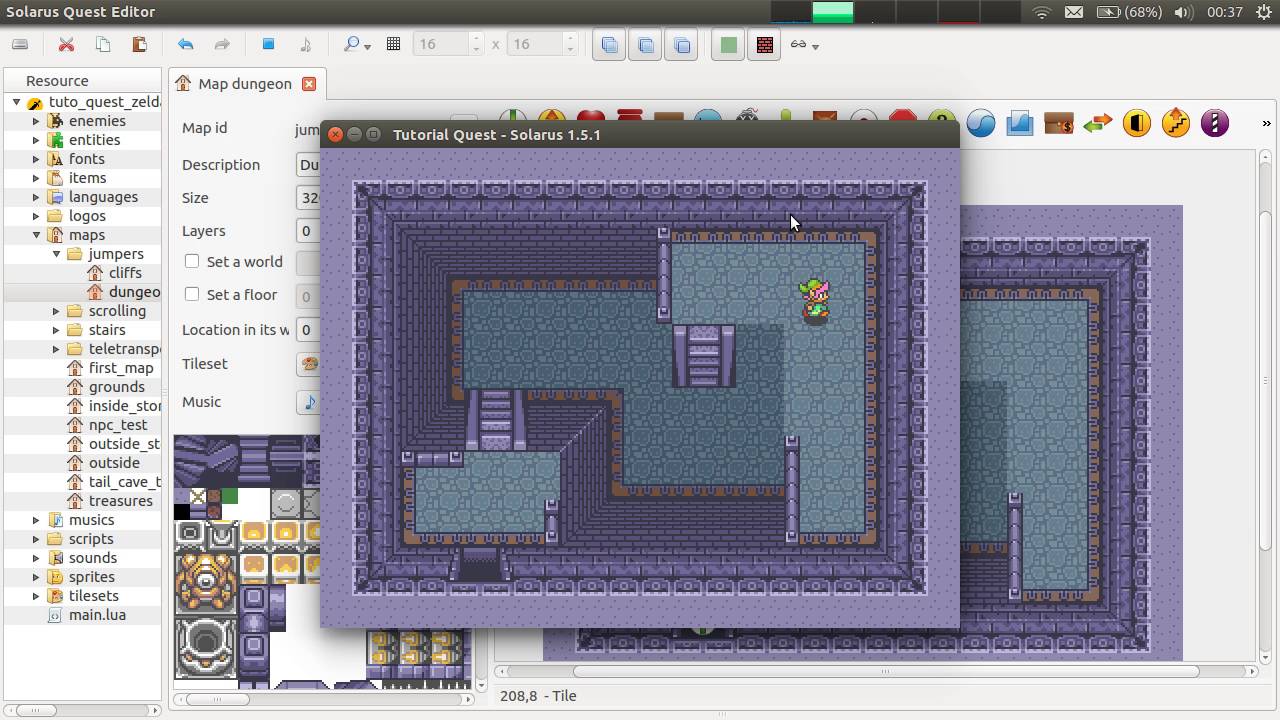Enable the Set a floor checkbox
1280x720 pixels.
point(192,295)
